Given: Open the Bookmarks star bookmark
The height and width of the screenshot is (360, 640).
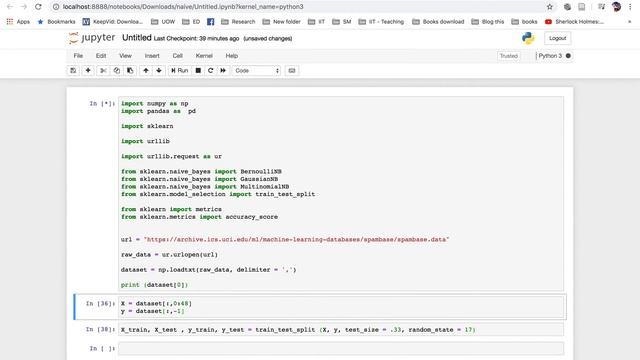Looking at the screenshot, I should pos(57,22).
